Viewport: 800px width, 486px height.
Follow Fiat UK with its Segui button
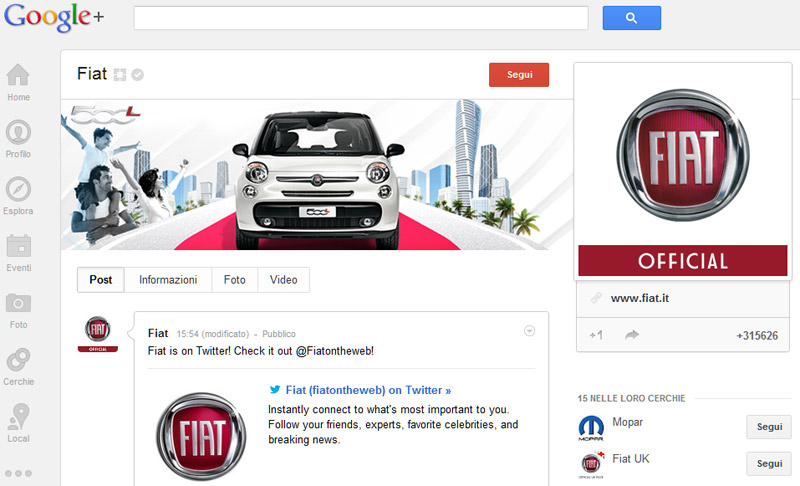coord(769,464)
